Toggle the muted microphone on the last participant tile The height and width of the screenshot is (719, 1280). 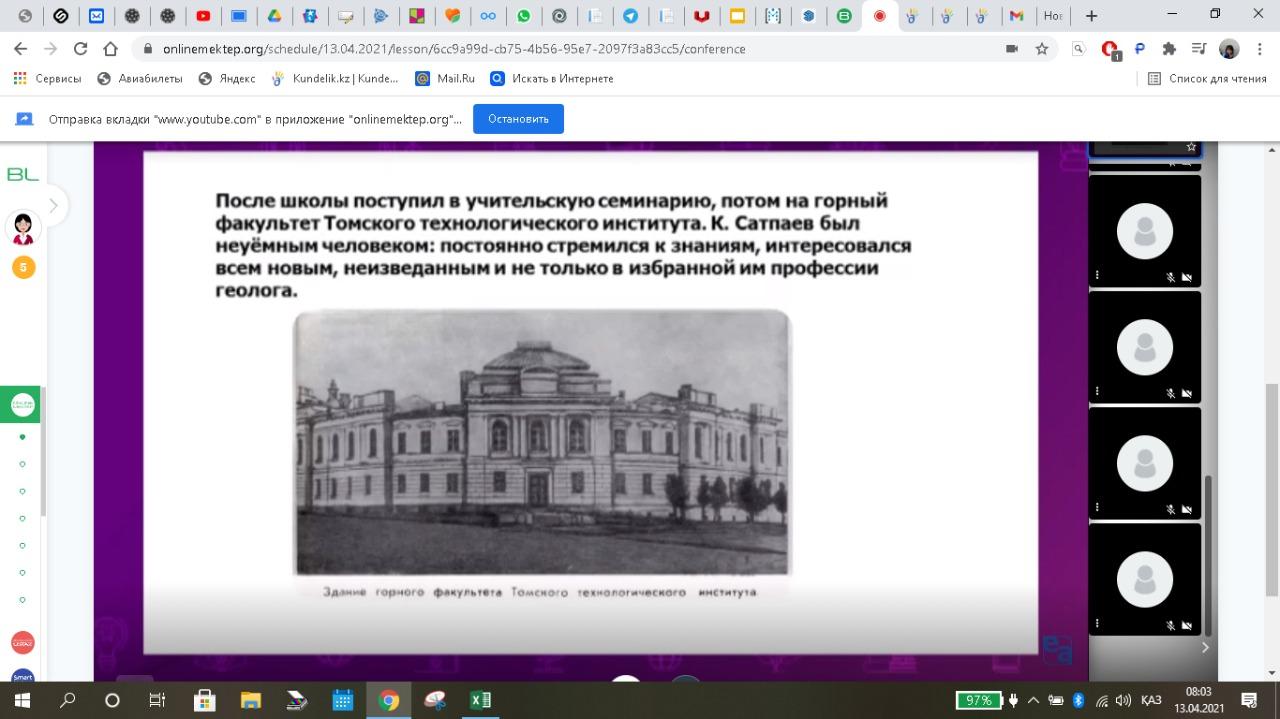click(1170, 625)
